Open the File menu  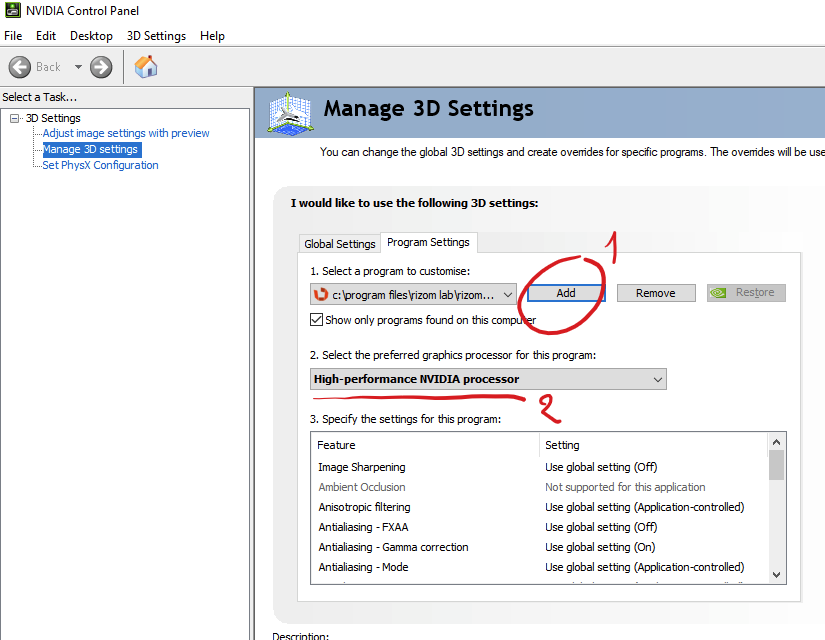13,36
